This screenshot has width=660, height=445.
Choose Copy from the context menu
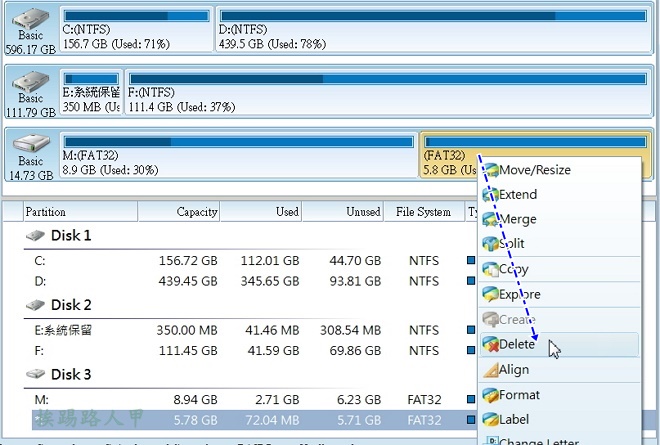559,269
